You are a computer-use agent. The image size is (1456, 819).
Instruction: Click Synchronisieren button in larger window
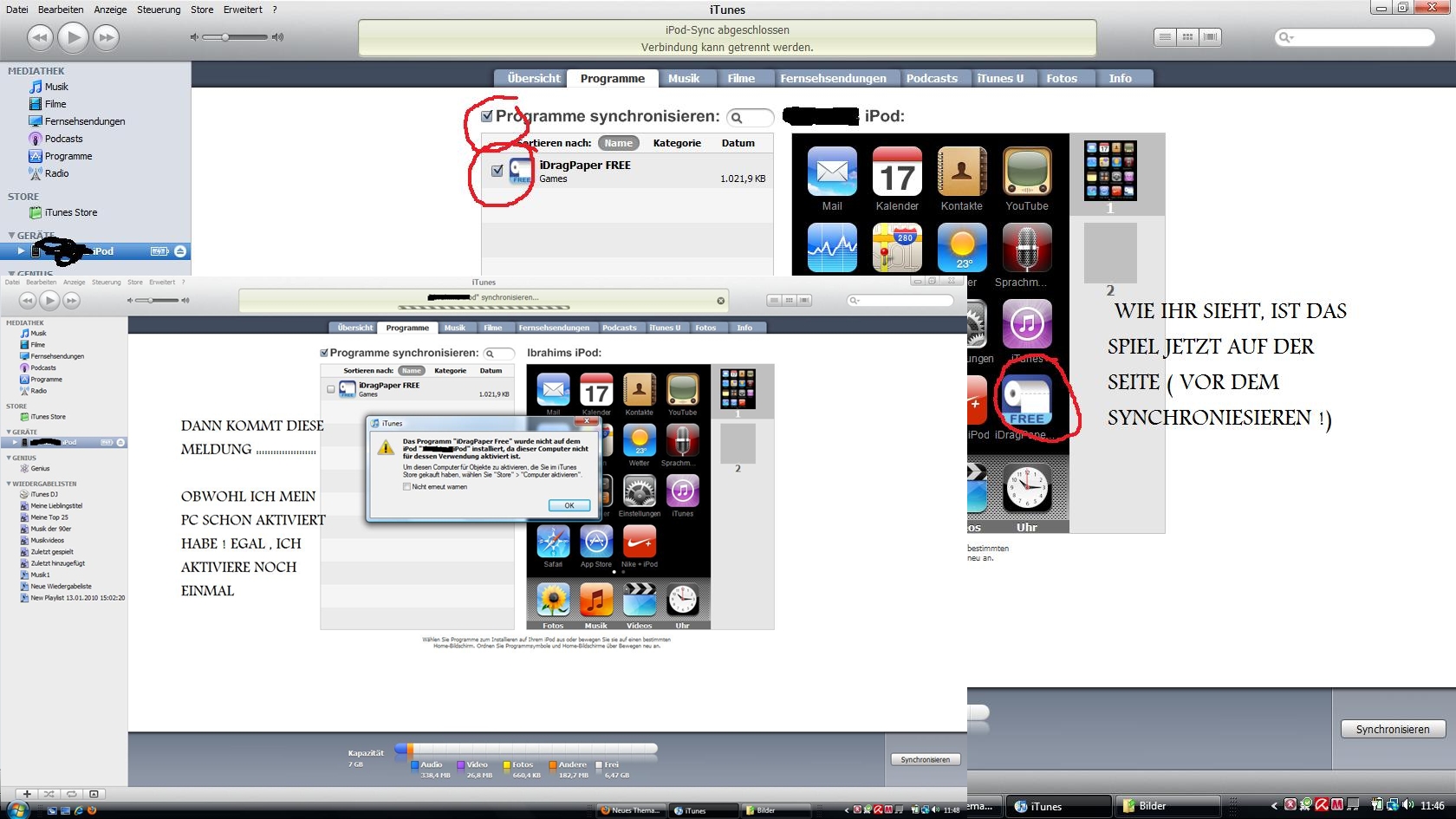coord(1393,730)
